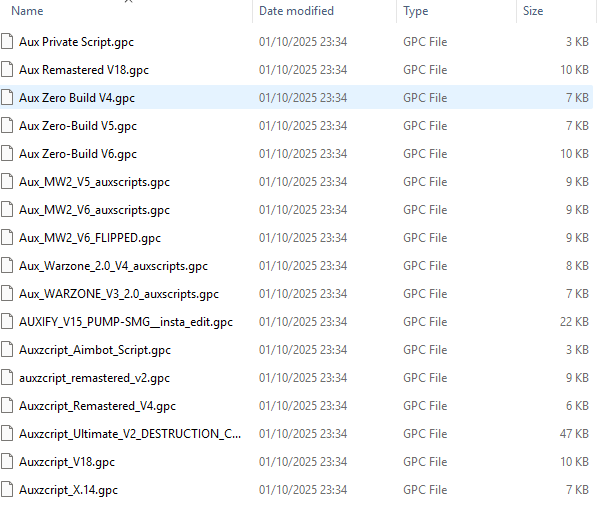
Task: Click file icon of Auxzcript_X.14.gpc
Action: [x=7, y=490]
